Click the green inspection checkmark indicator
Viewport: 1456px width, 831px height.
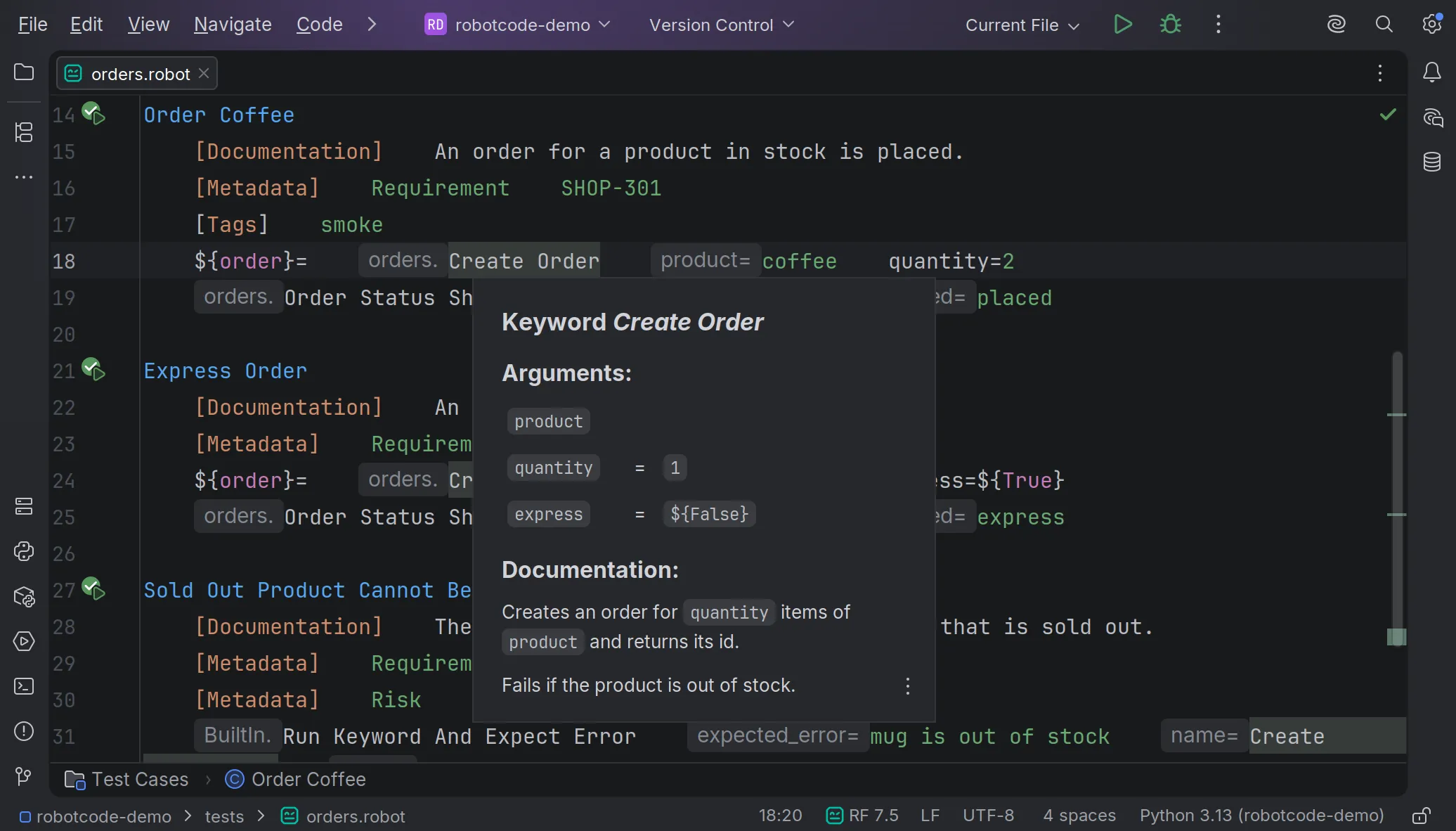[x=1388, y=114]
